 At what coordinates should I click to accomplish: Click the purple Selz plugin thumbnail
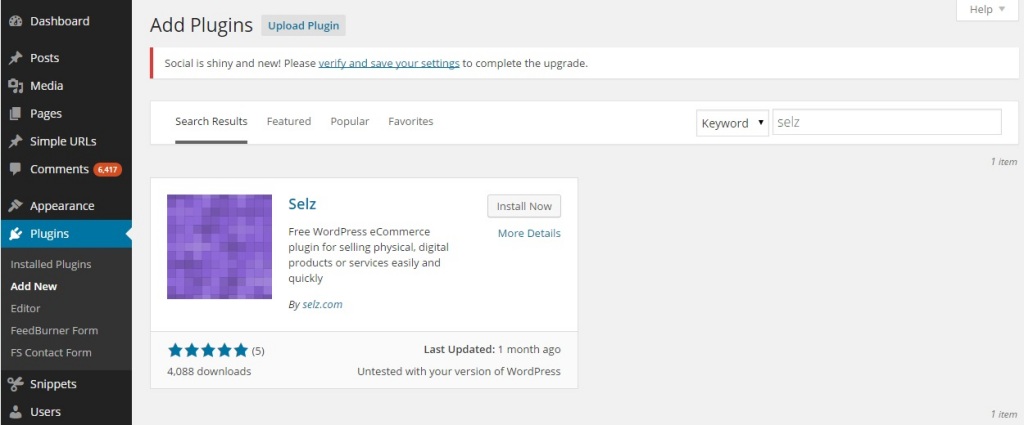(219, 247)
